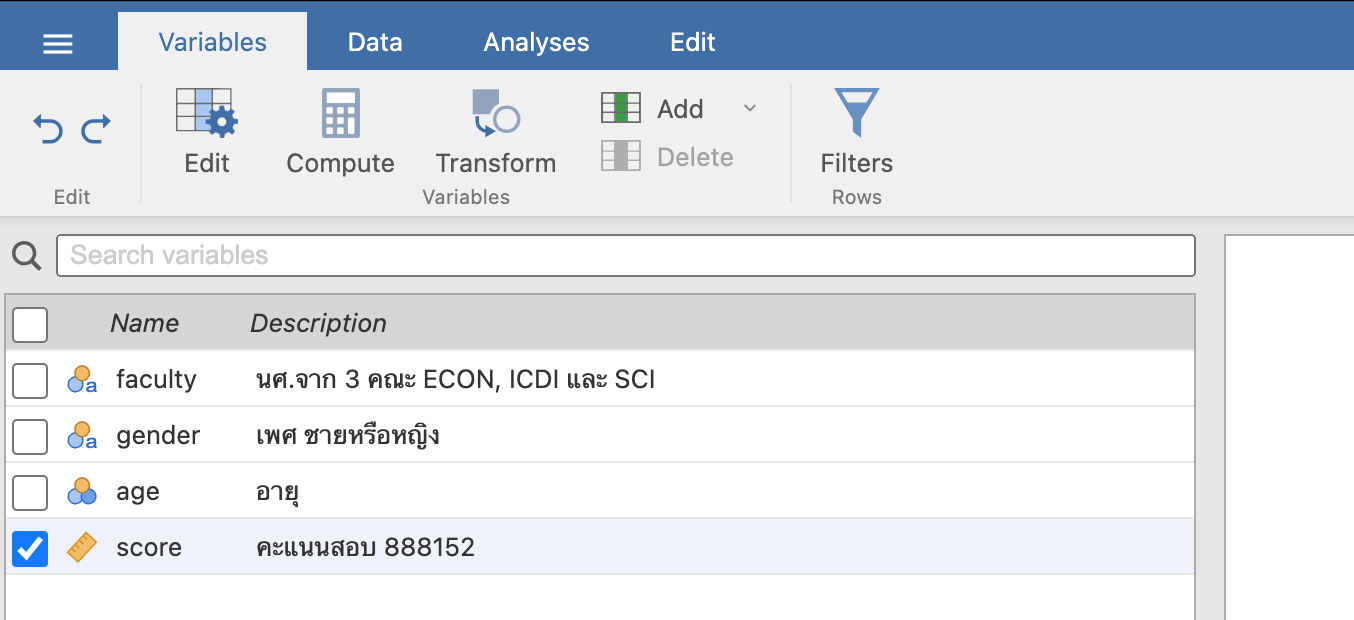Uncheck the score variable checkbox
This screenshot has width=1354, height=620.
[30, 548]
